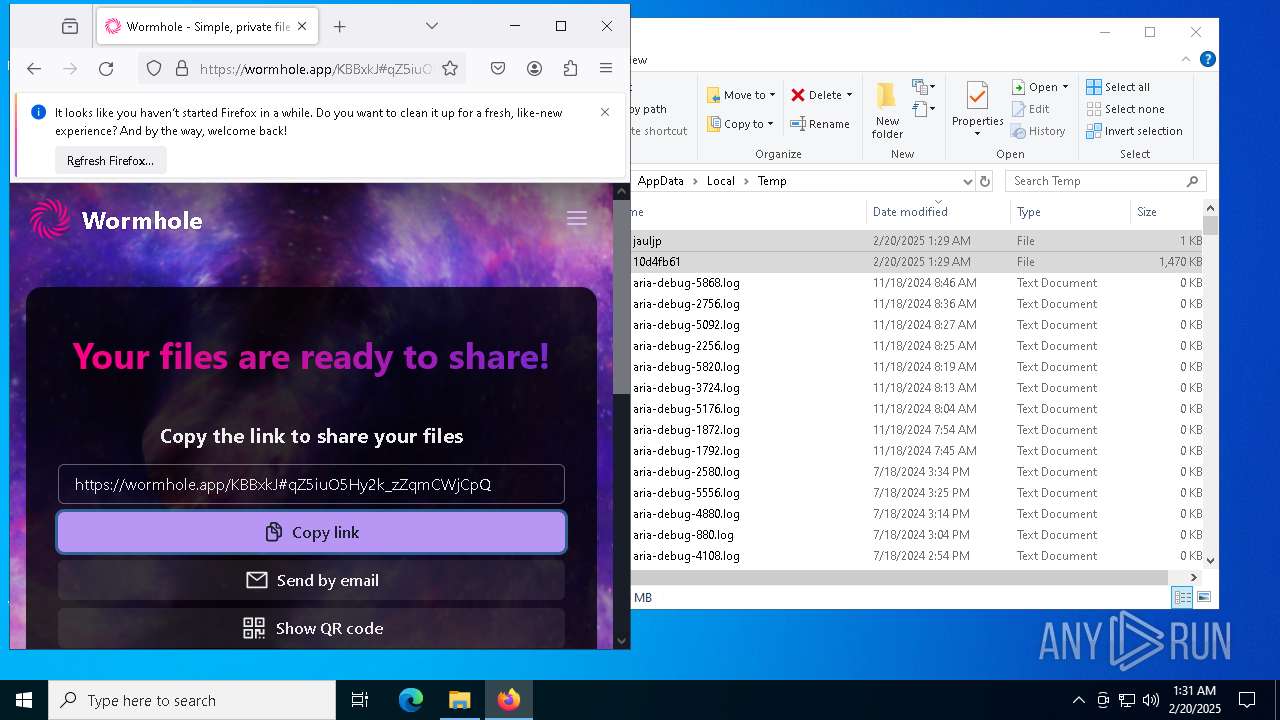Viewport: 1280px width, 720px height.
Task: Open Microsoft Edge from taskbar
Action: 411,700
